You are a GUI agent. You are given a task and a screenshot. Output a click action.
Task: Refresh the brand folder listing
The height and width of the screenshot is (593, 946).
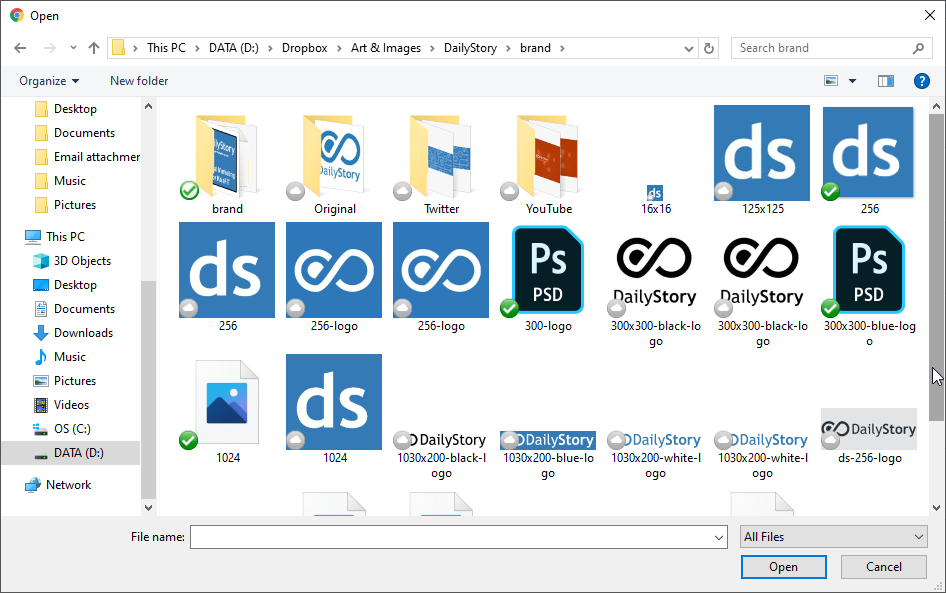tap(709, 48)
